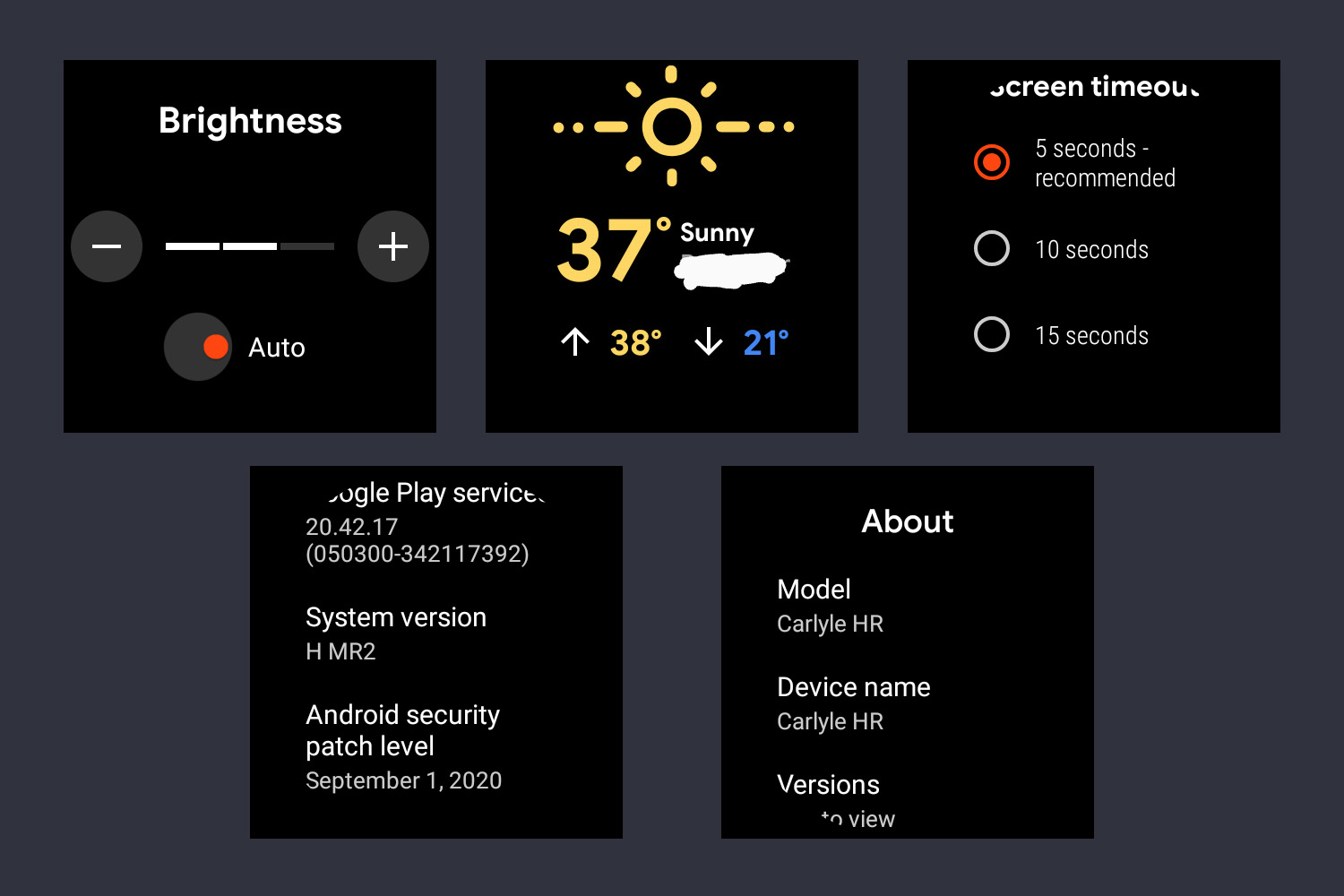Tap the 37° current temperature reading
The image size is (1344, 896).
(x=606, y=251)
